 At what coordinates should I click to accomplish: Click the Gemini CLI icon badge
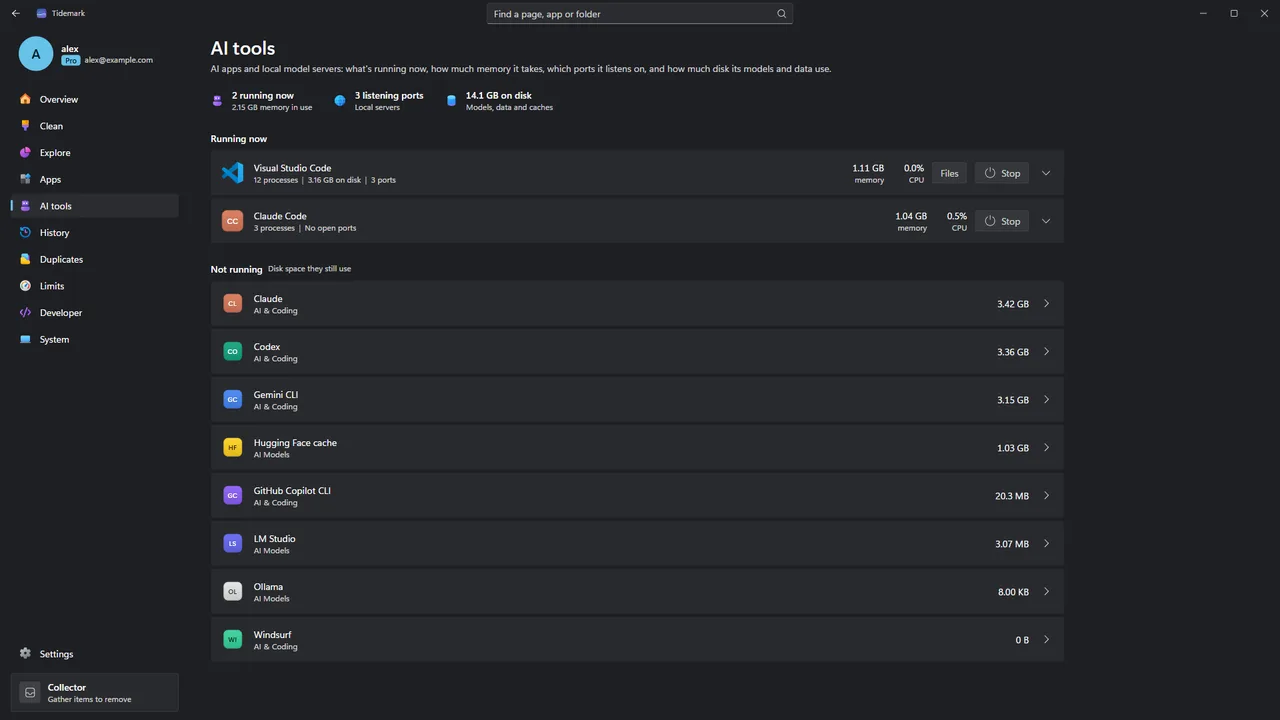click(x=232, y=400)
